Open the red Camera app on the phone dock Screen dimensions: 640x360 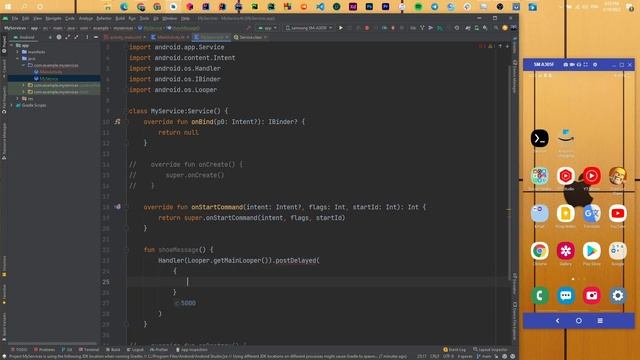tap(591, 296)
